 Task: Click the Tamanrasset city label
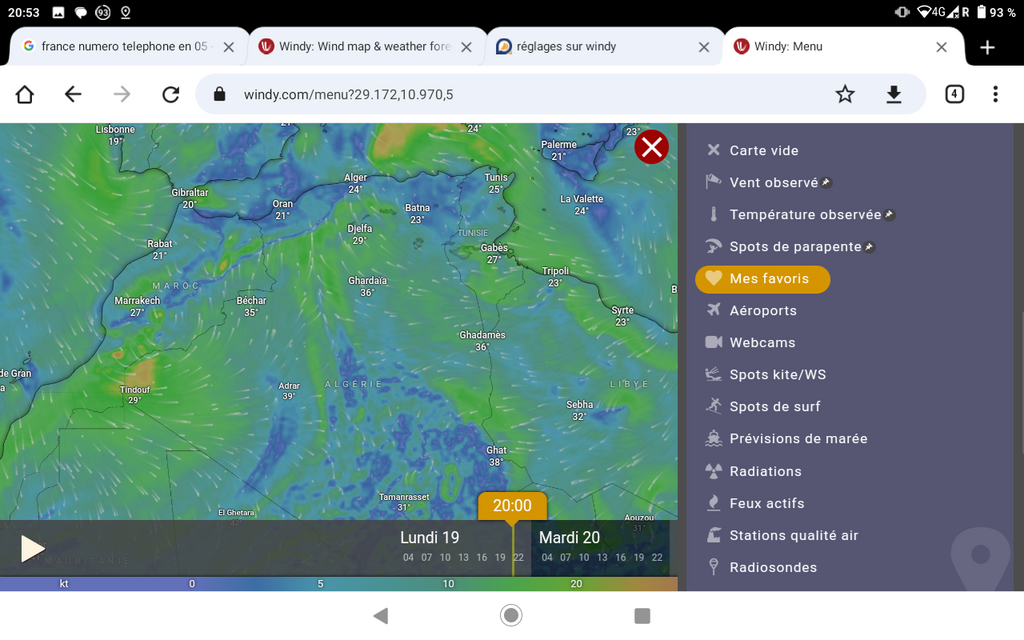point(404,497)
